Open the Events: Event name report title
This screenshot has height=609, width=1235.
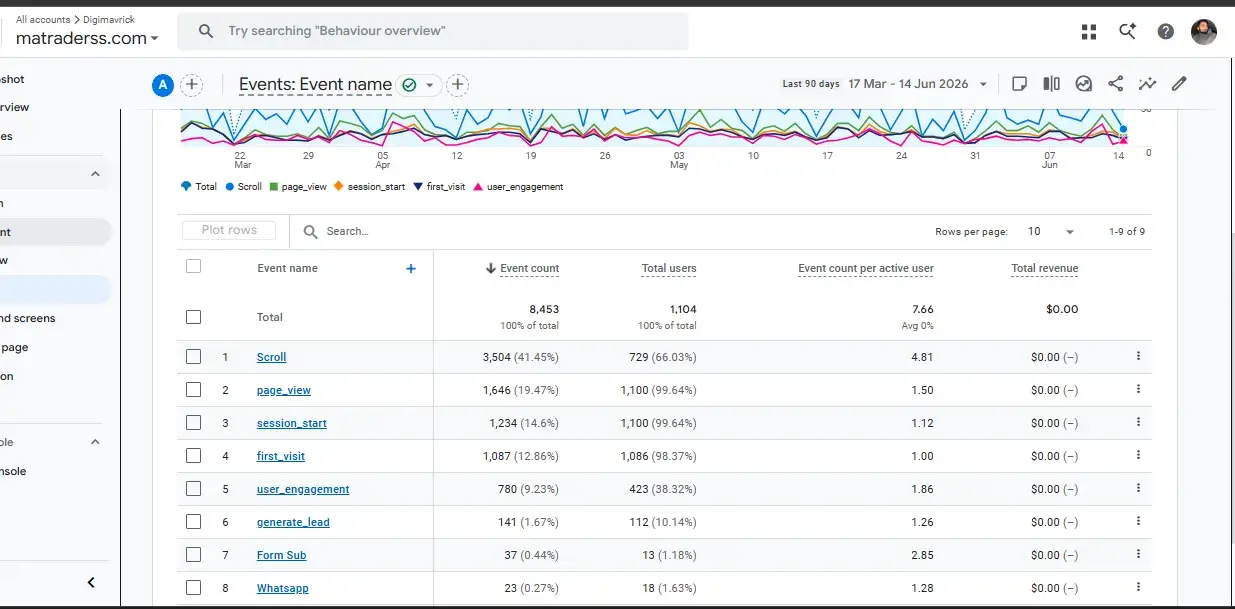(315, 85)
